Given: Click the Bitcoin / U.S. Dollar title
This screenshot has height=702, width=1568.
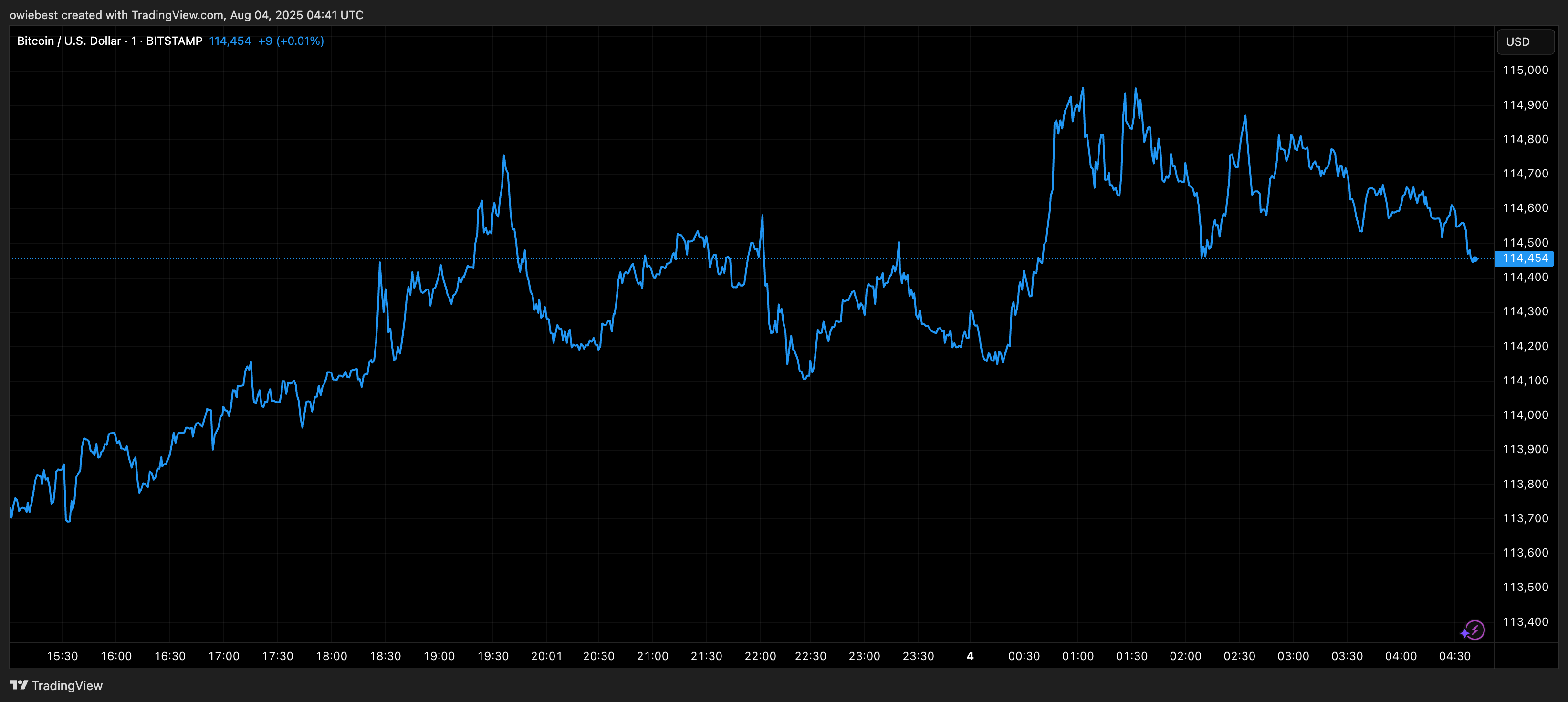Looking at the screenshot, I should coord(69,41).
